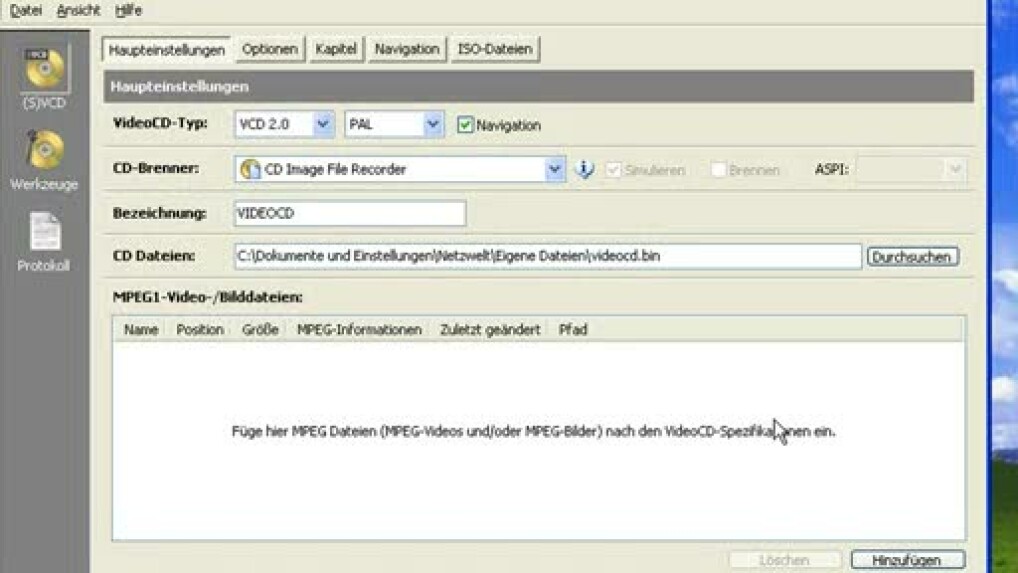Expand the CD Image File Recorder dropdown
This screenshot has height=573, width=1018.
555,170
